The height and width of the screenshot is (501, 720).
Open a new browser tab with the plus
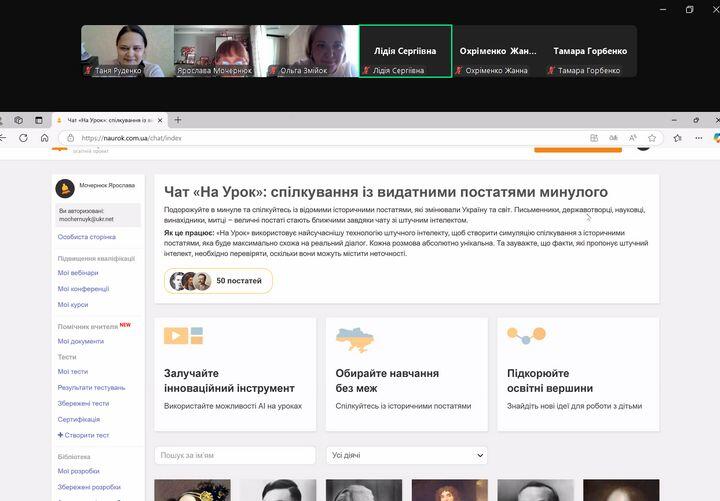point(178,120)
